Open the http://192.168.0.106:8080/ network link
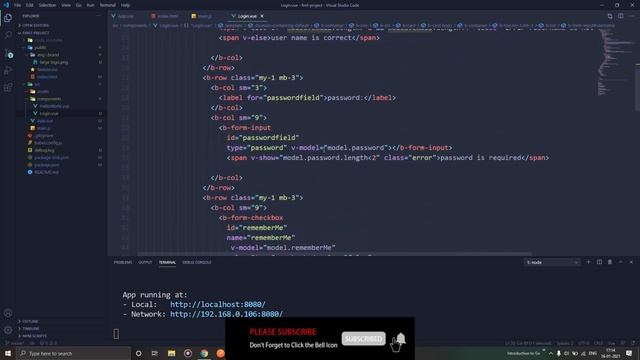The height and width of the screenshot is (360, 640). (227, 314)
